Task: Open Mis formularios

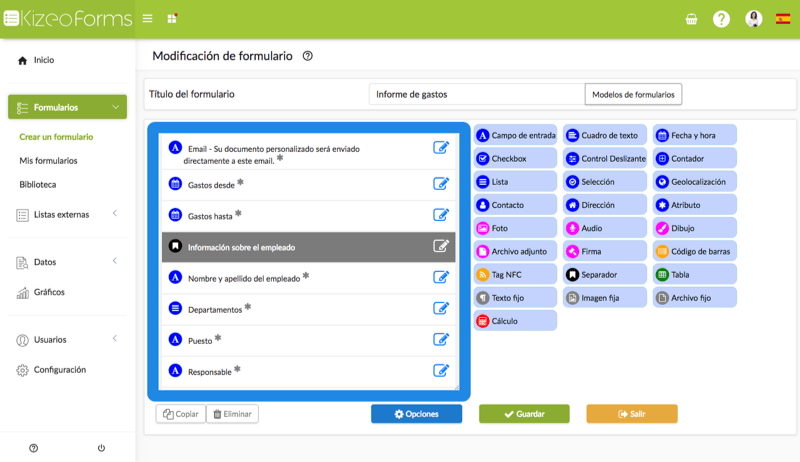Action: [48, 161]
